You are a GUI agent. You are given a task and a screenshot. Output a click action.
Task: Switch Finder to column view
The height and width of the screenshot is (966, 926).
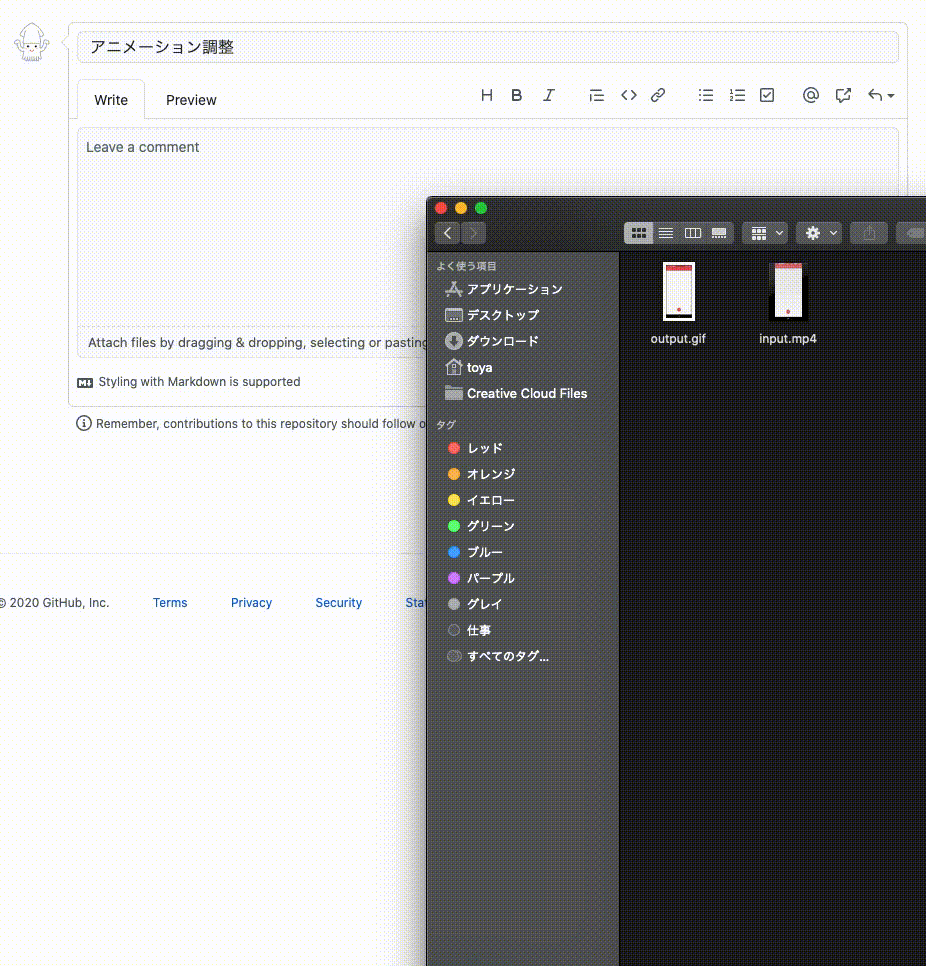(x=693, y=233)
